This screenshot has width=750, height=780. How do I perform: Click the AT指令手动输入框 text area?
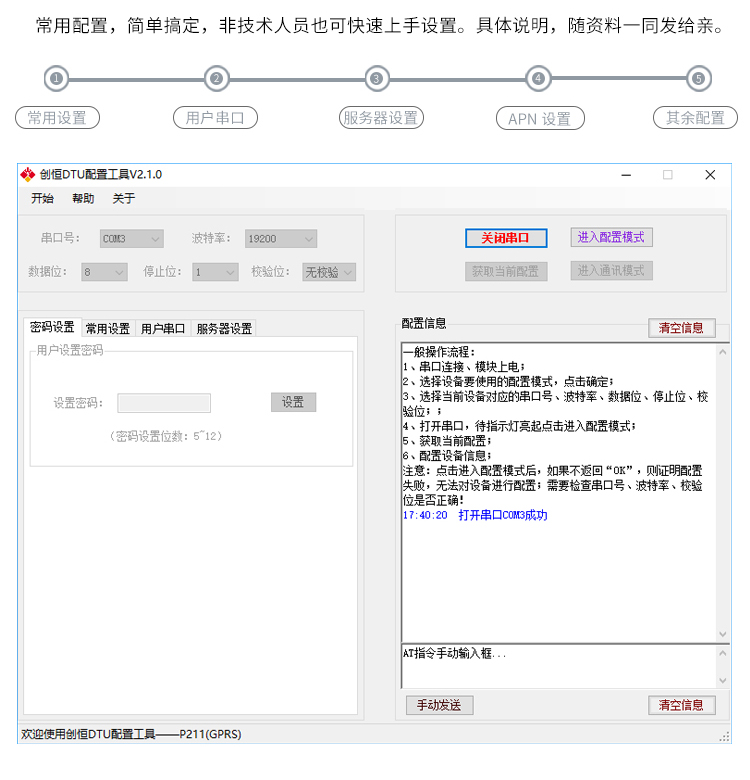pos(559,667)
